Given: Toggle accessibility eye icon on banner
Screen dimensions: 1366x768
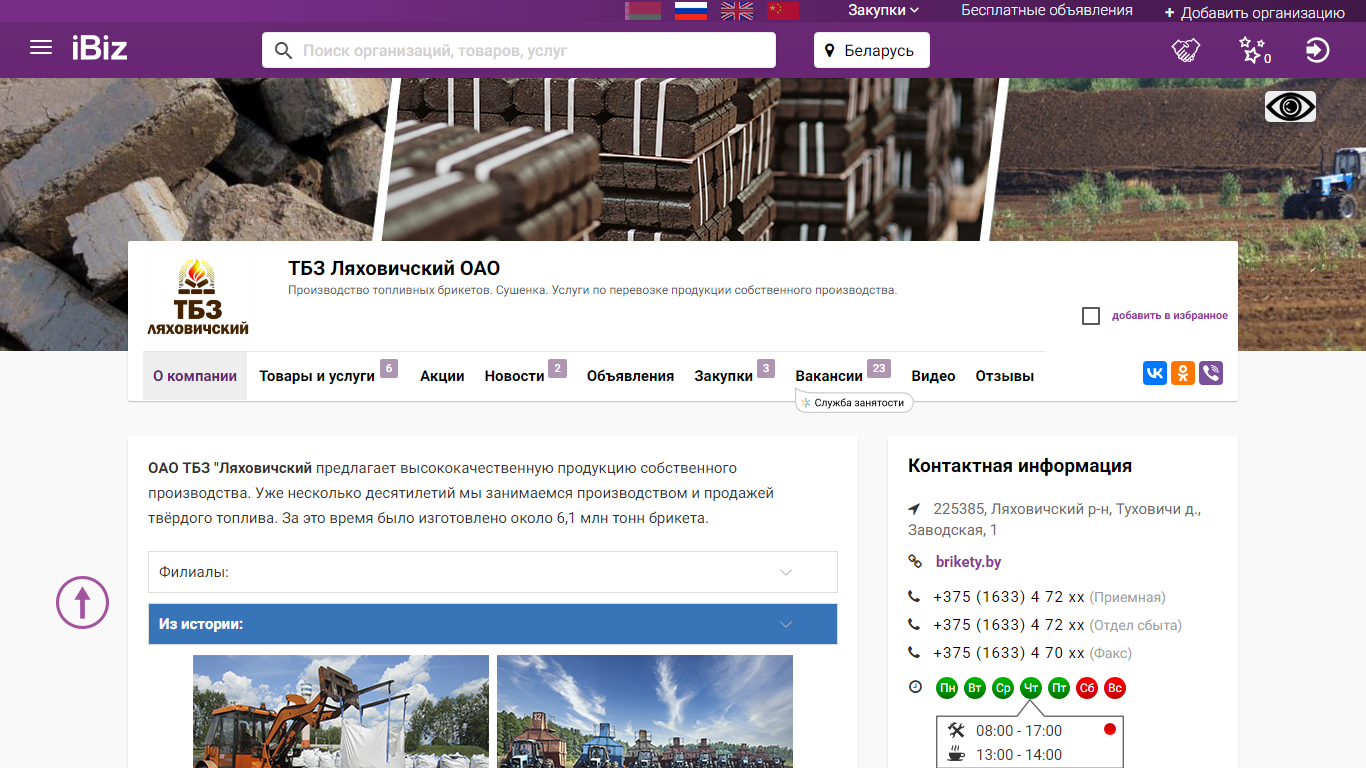Looking at the screenshot, I should (x=1290, y=106).
